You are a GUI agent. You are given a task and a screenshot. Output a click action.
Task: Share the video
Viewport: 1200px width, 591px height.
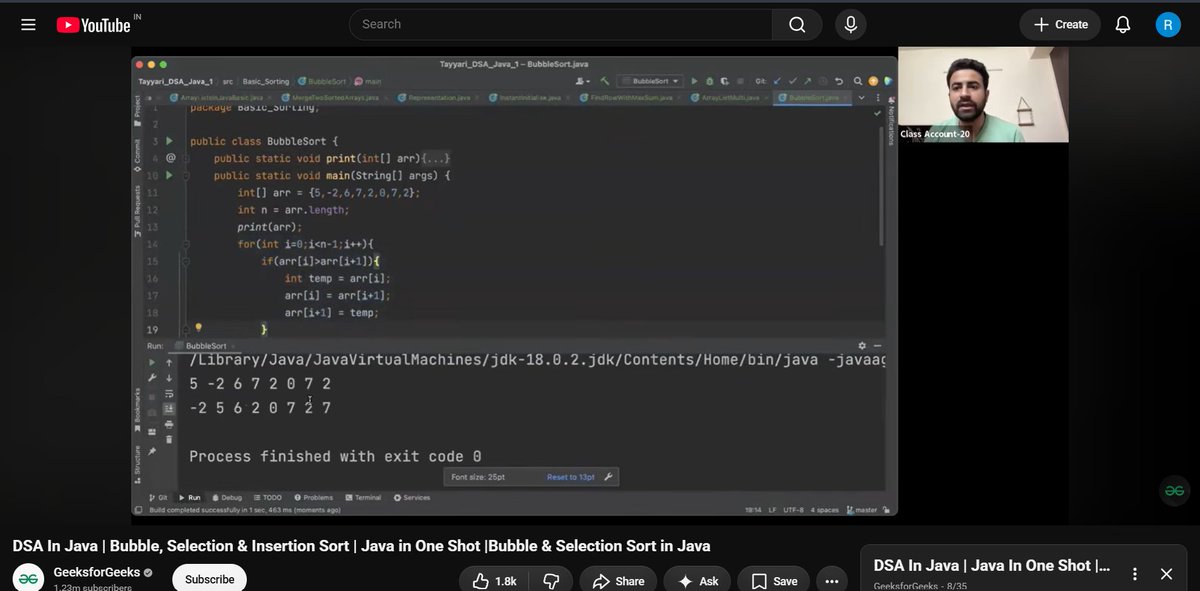pyautogui.click(x=618, y=580)
